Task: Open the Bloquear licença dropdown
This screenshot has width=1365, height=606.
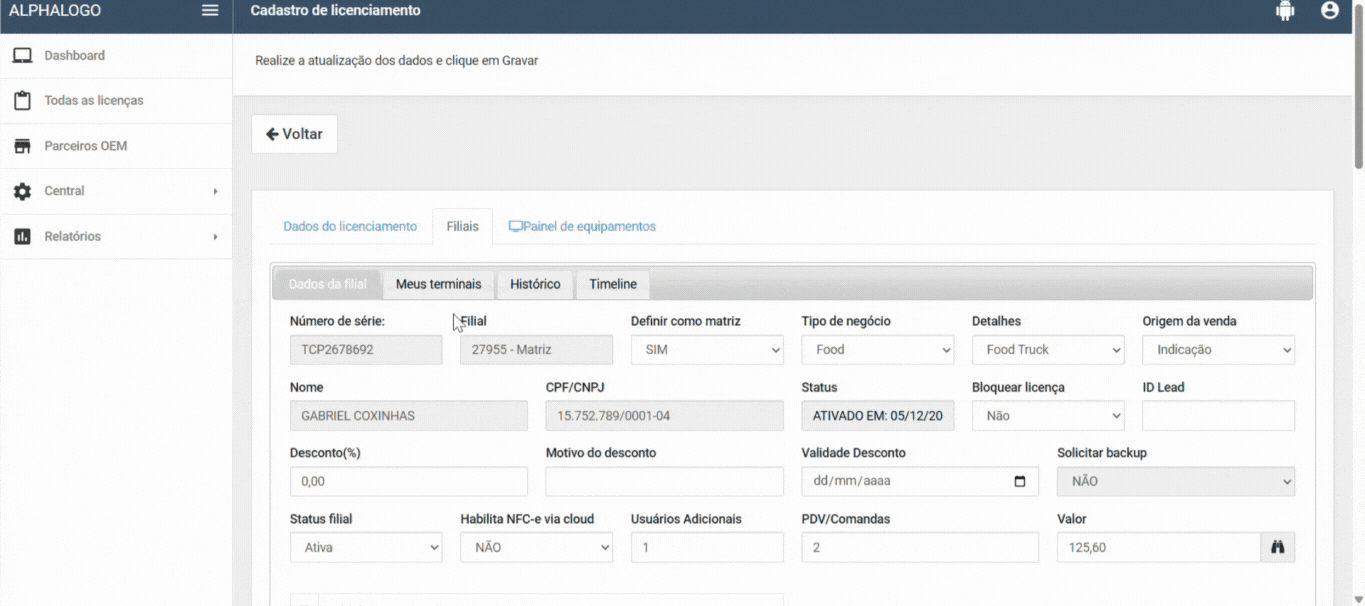Action: tap(1047, 416)
